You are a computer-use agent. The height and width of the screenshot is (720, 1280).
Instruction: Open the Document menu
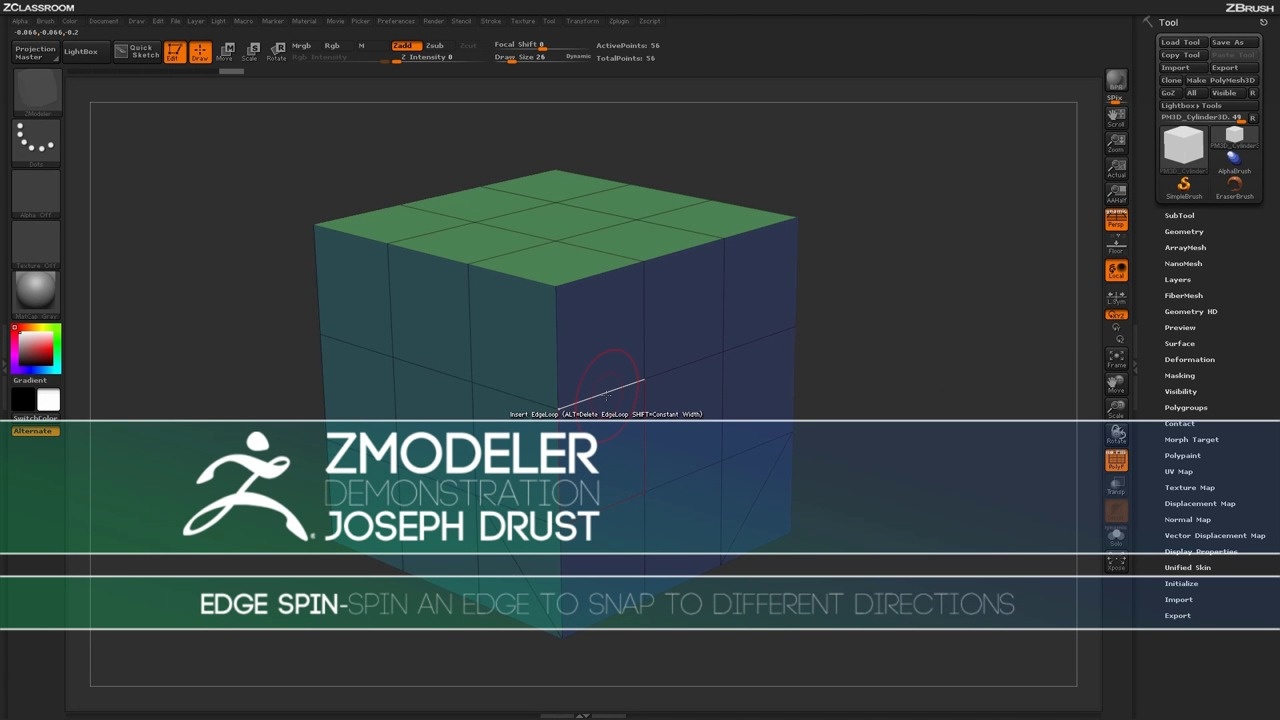[103, 21]
